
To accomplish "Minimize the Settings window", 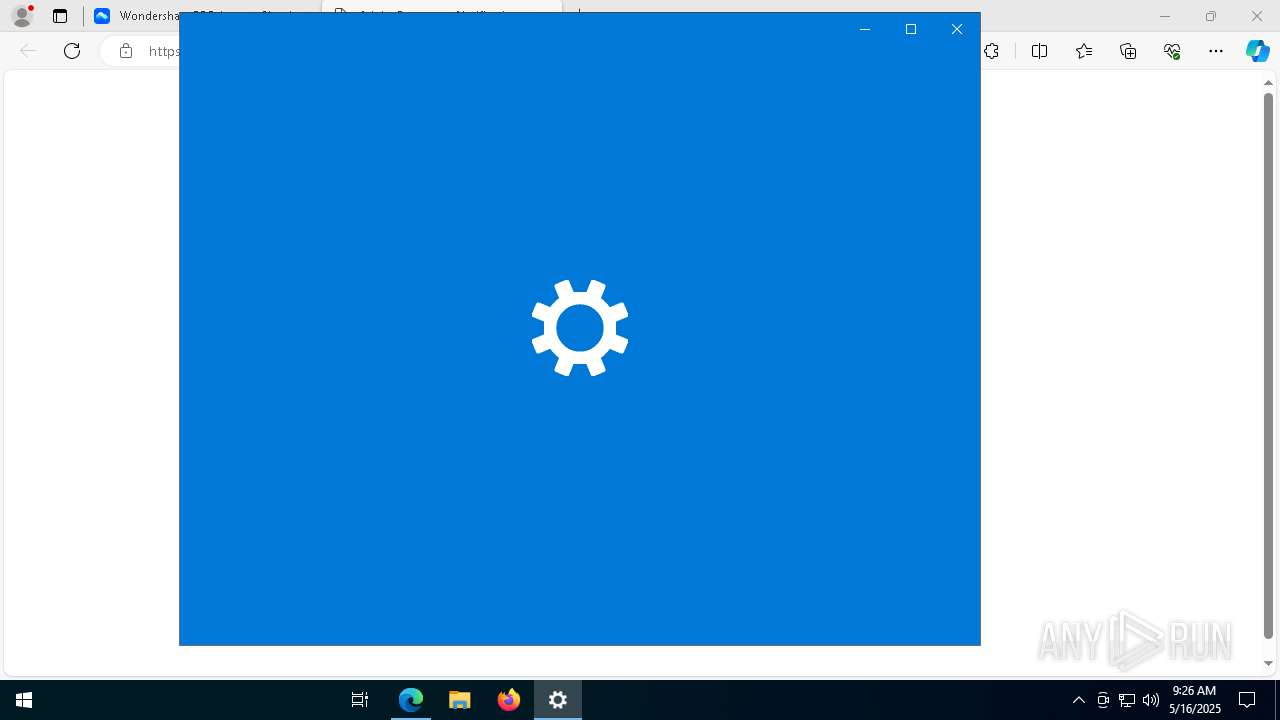I will 865,29.
